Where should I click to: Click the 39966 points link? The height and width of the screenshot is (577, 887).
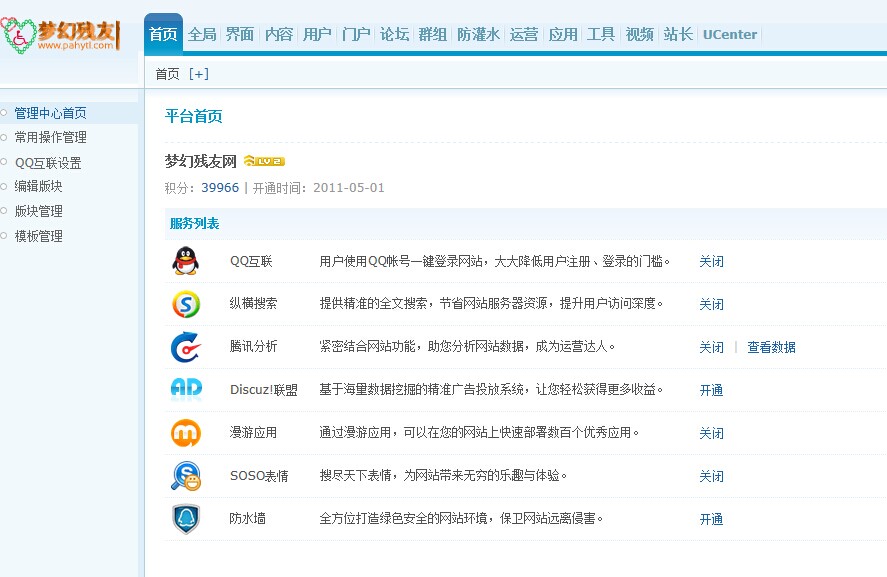(x=220, y=188)
